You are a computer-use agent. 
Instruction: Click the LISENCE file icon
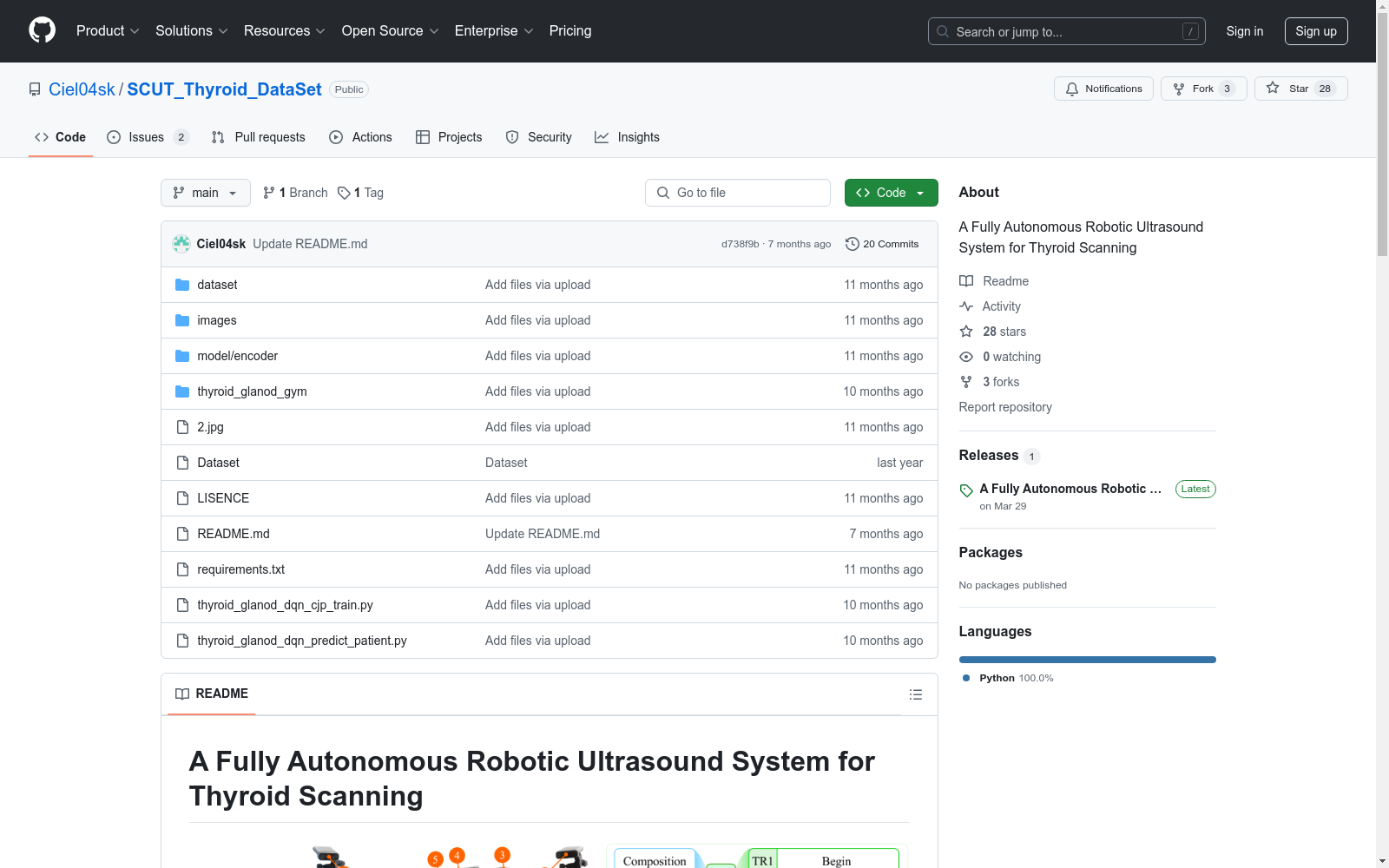(182, 498)
